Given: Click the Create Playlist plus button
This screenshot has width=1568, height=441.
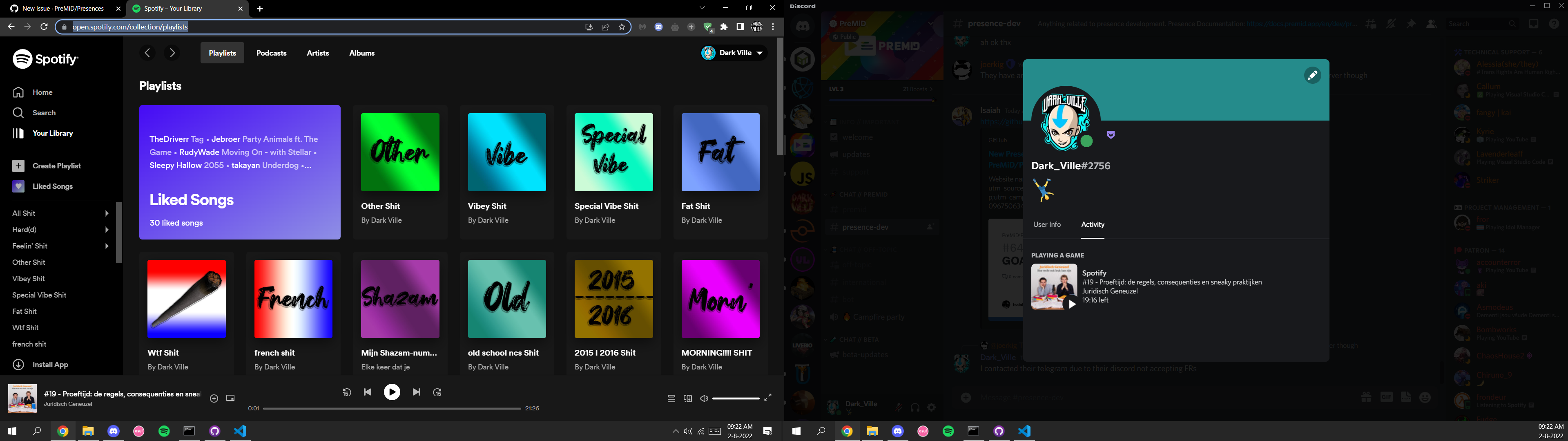Looking at the screenshot, I should click(19, 166).
